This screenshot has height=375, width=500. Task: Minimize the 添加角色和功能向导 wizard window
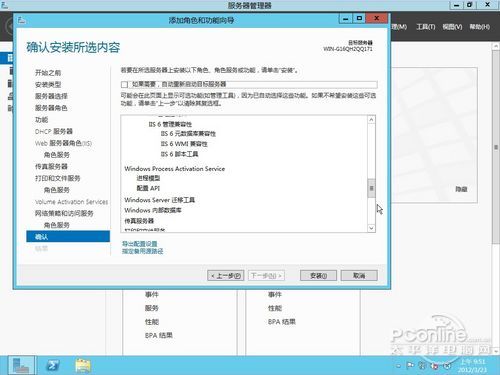(x=346, y=19)
